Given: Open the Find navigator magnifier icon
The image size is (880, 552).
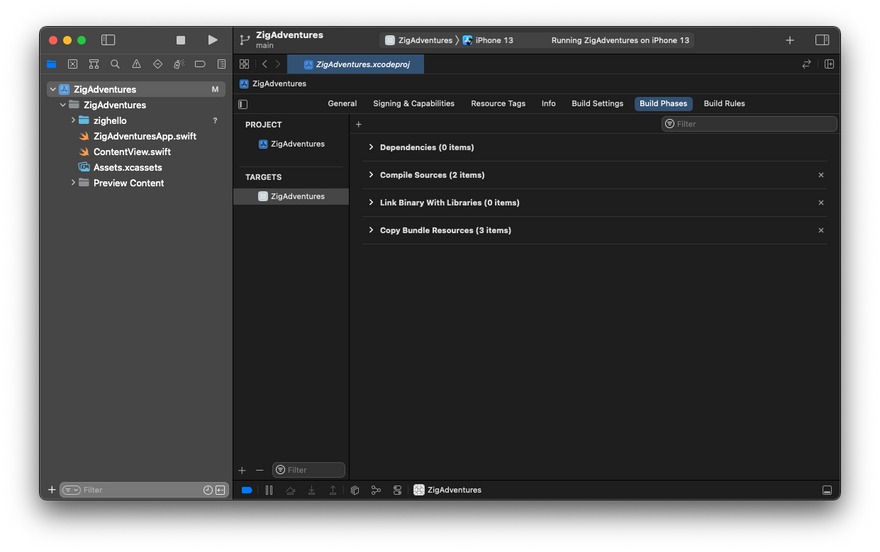Looking at the screenshot, I should (115, 64).
